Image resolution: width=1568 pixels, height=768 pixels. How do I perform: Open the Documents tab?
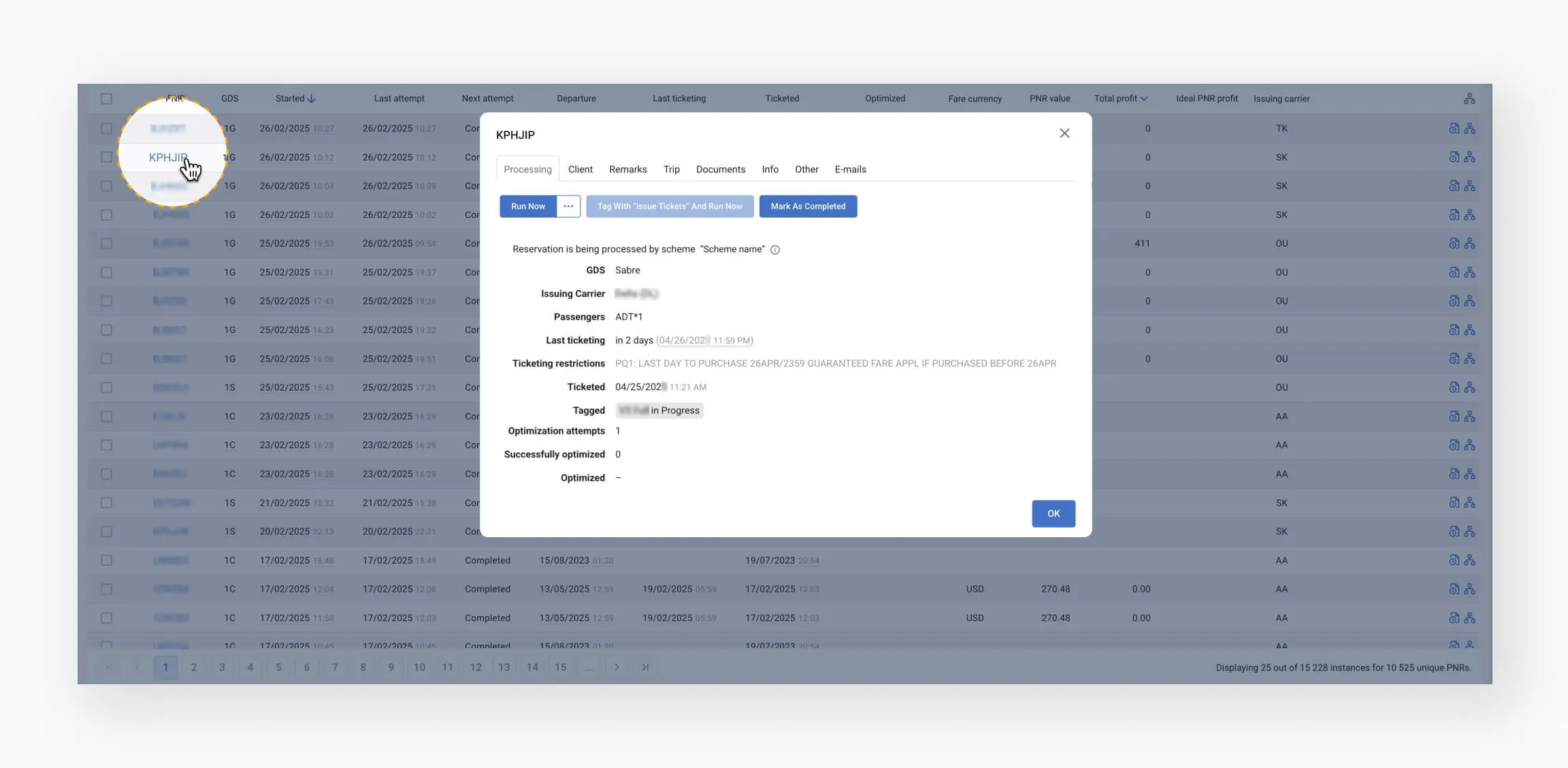click(x=720, y=170)
